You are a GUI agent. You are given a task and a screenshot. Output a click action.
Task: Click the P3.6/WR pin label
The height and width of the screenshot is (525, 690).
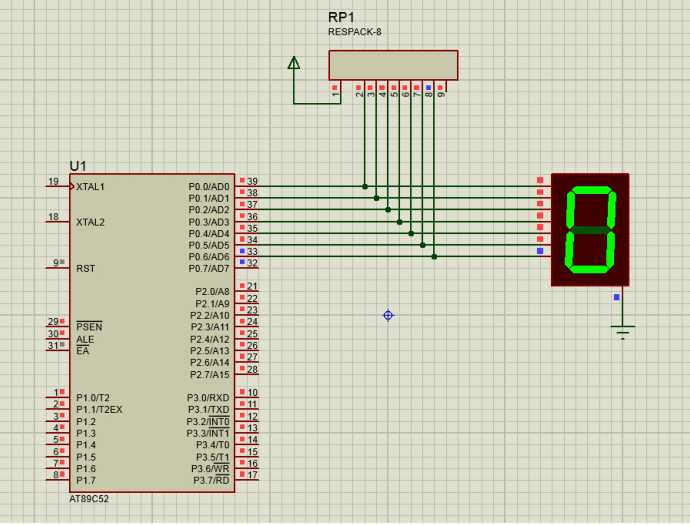[210, 468]
